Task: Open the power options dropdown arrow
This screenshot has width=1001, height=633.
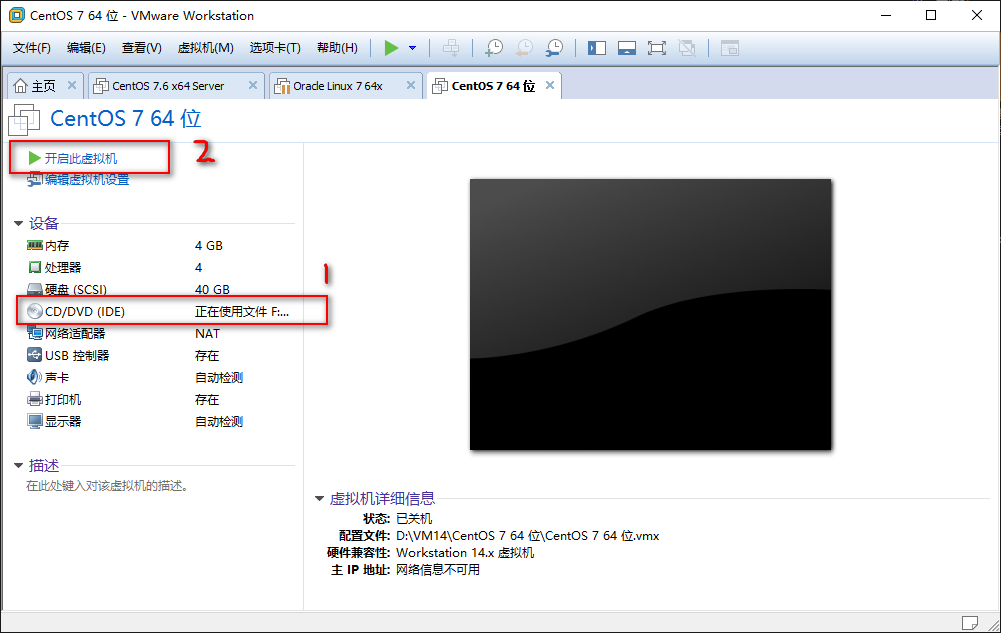Action: click(x=412, y=48)
